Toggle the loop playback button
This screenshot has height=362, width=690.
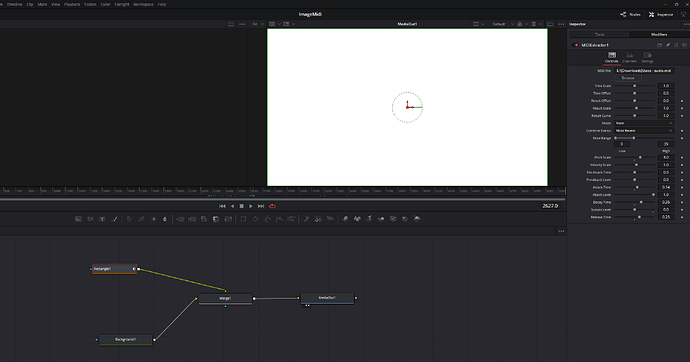(272, 206)
